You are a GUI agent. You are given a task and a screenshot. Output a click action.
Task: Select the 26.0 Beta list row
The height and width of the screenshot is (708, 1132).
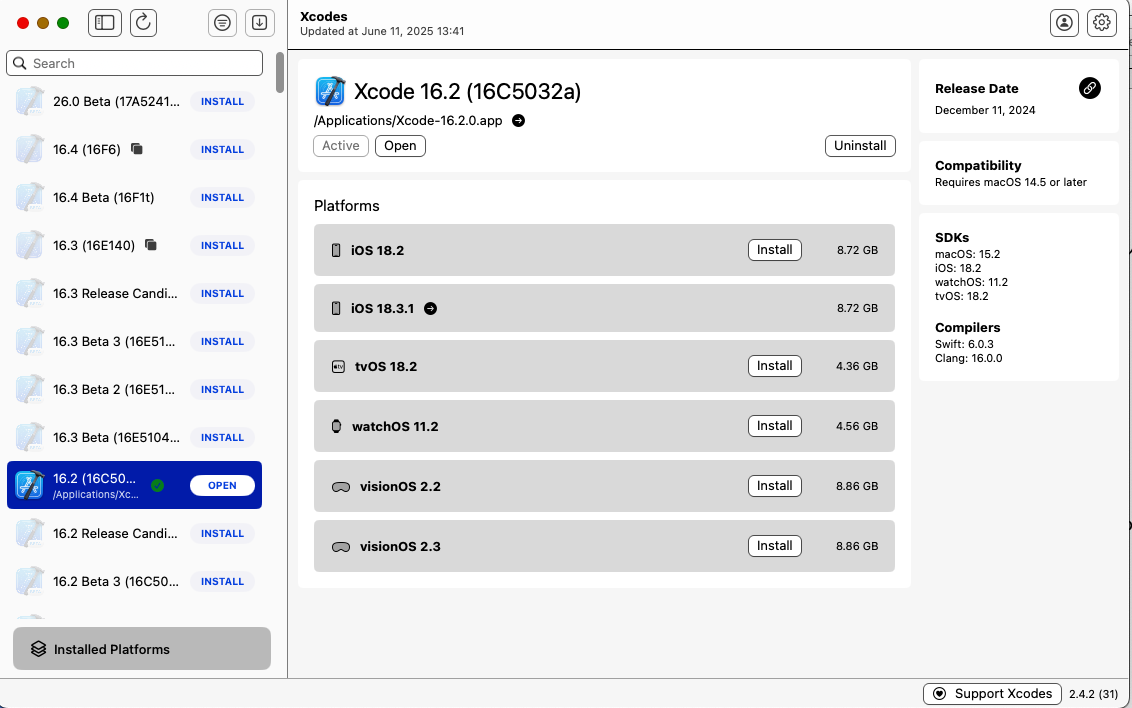pos(134,102)
